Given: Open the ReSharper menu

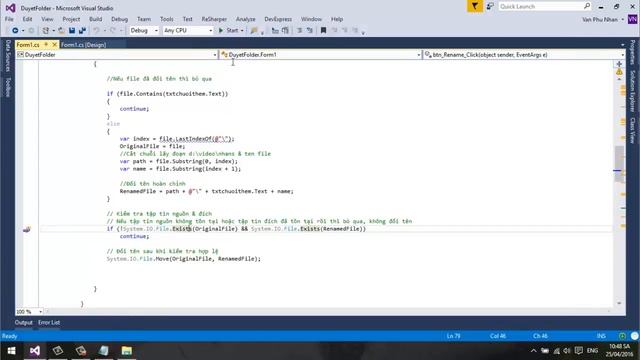Looking at the screenshot, I should click(214, 19).
